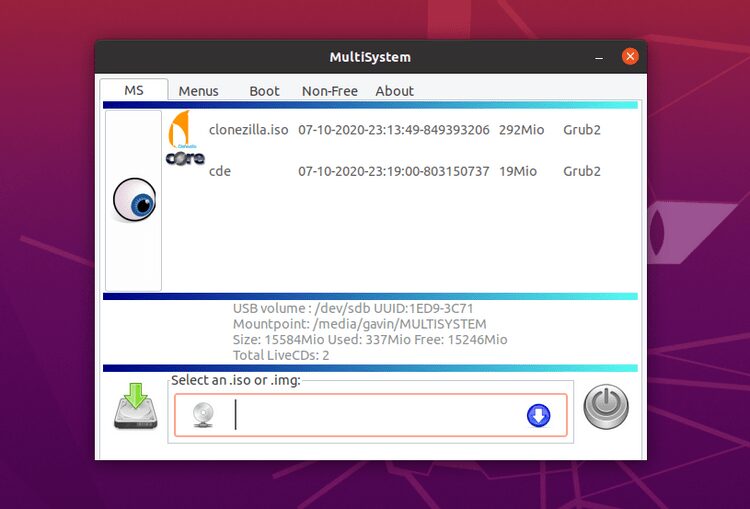Screen dimensions: 750x509
Task: Click the Select an .iso or .img label
Action: pos(236,380)
